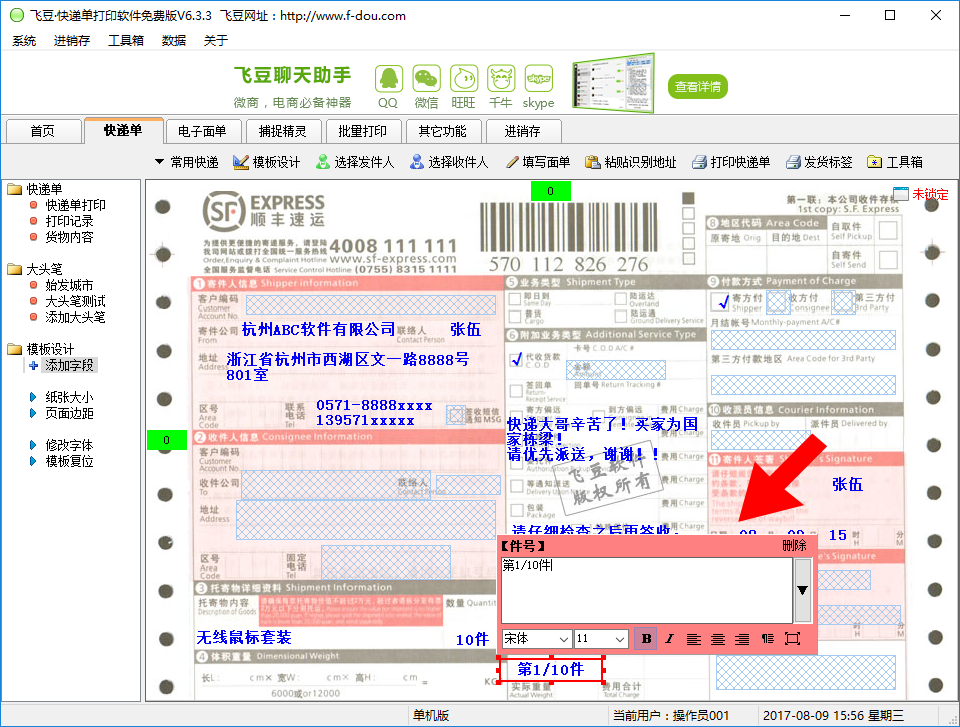Click 添加大头笔 in sidebar
The height and width of the screenshot is (727, 960).
pyautogui.click(x=75, y=317)
